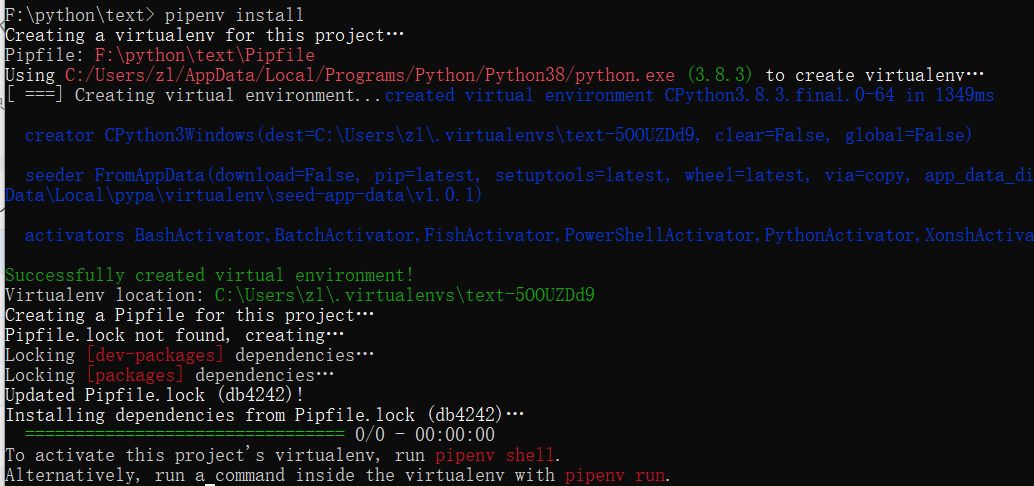
Task: Click the "Creating virtual environment..." spinner line
Action: [x=195, y=95]
